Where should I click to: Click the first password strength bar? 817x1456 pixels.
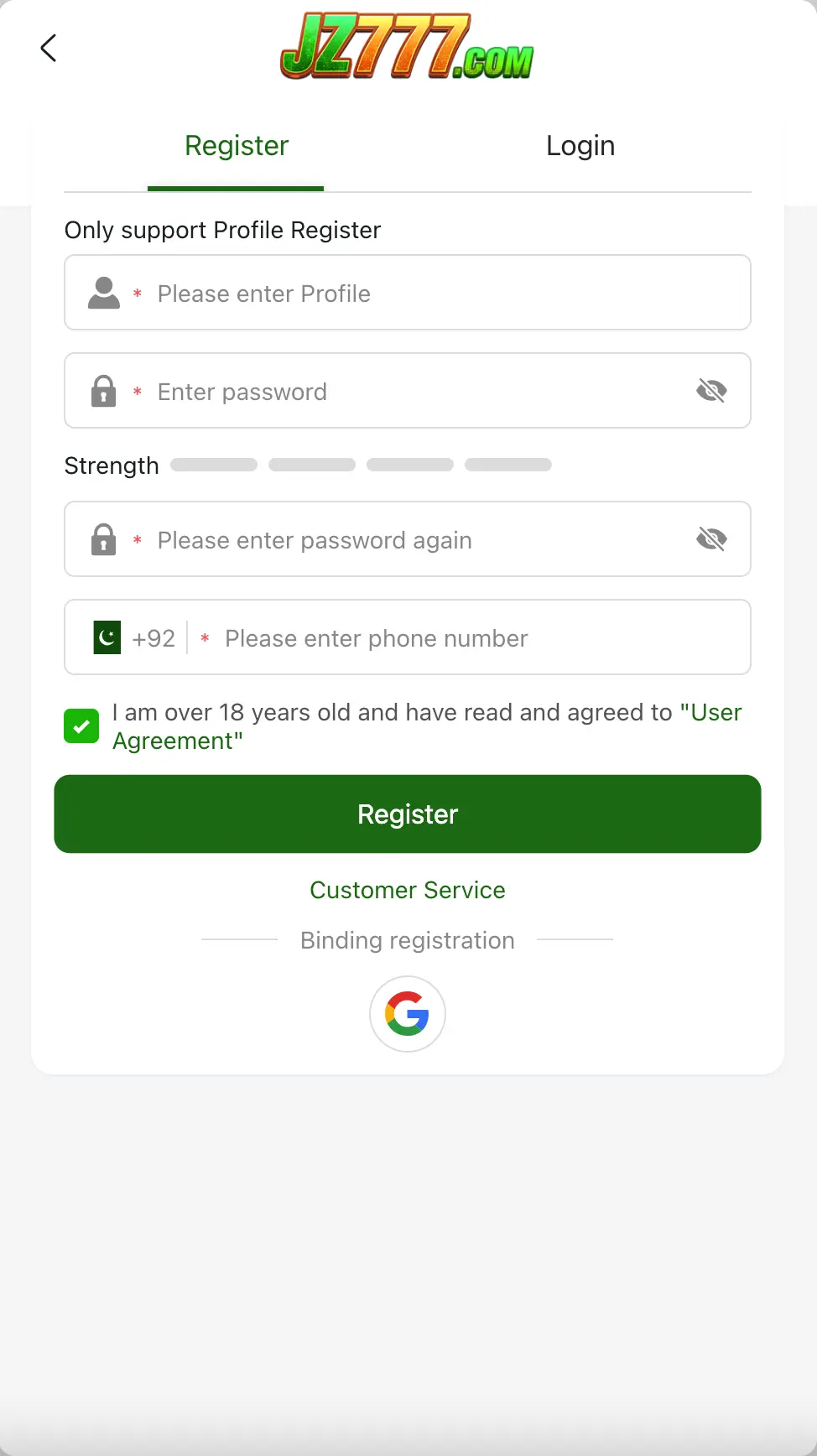tap(214, 465)
